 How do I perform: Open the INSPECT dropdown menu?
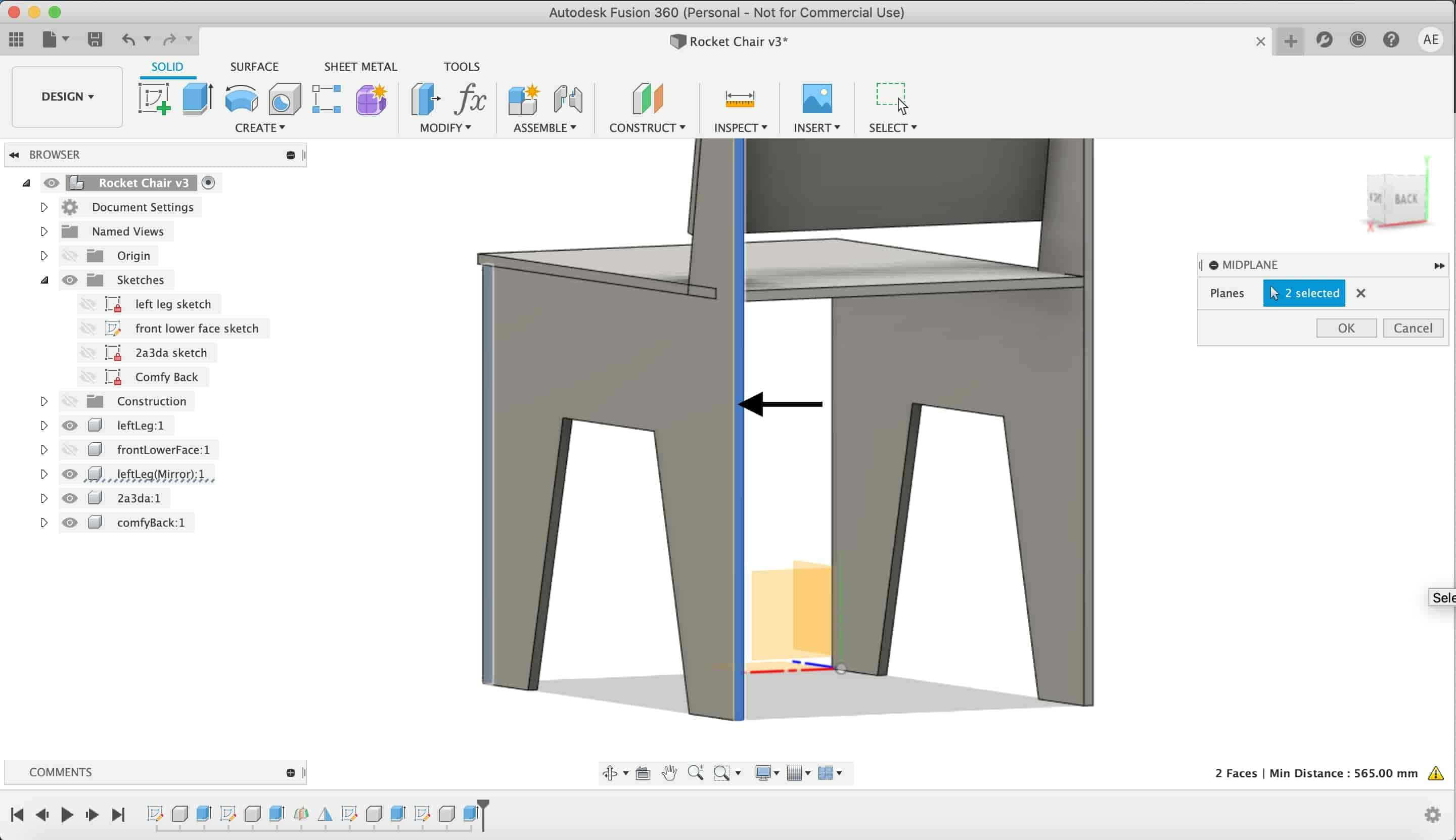tap(741, 127)
